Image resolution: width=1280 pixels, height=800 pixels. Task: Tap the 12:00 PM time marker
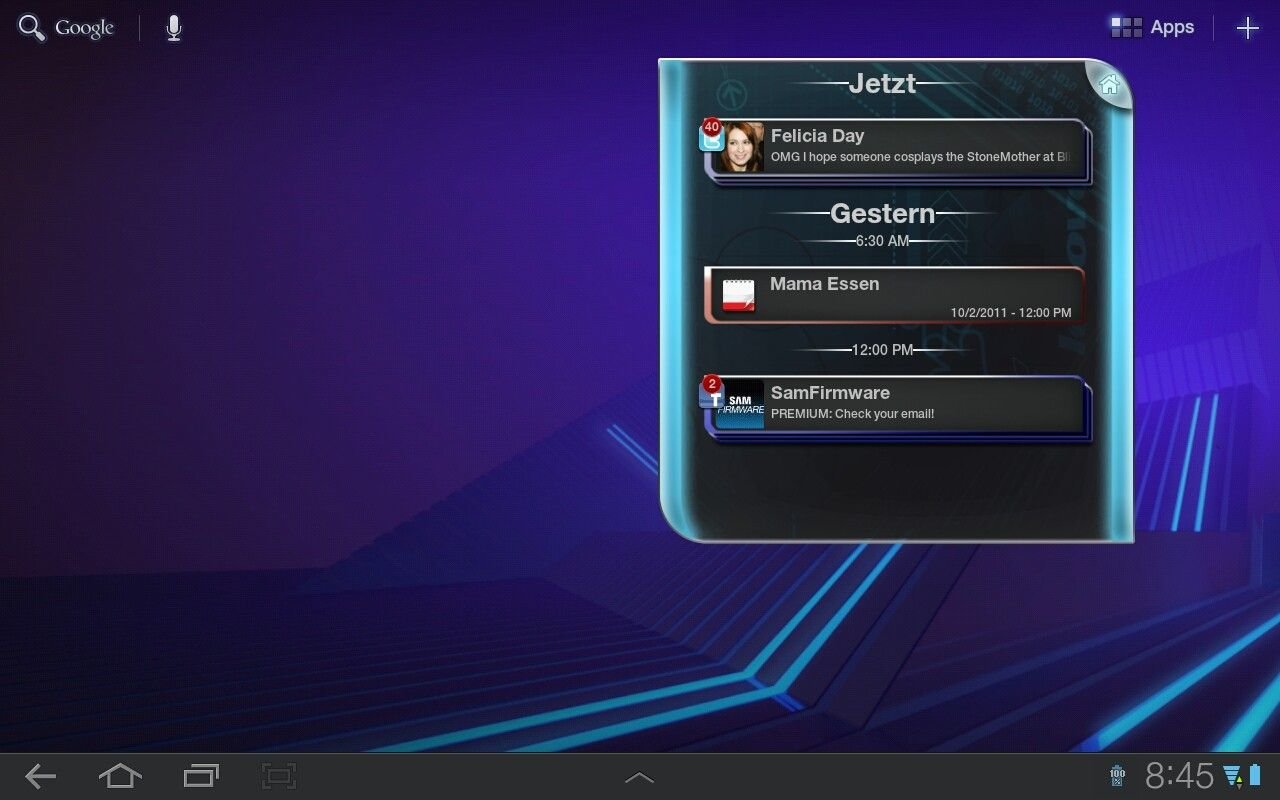click(882, 350)
